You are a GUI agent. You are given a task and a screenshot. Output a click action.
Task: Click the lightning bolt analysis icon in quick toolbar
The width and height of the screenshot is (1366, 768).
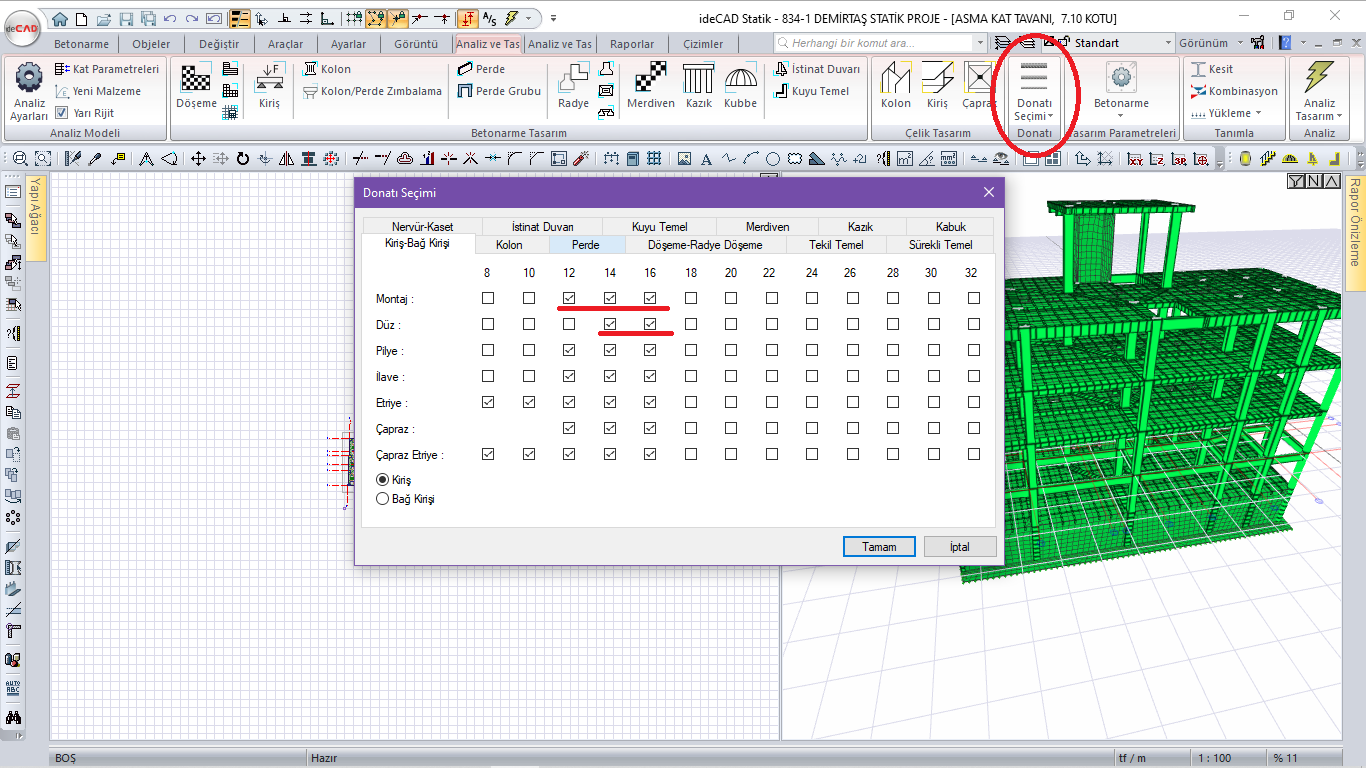(512, 18)
